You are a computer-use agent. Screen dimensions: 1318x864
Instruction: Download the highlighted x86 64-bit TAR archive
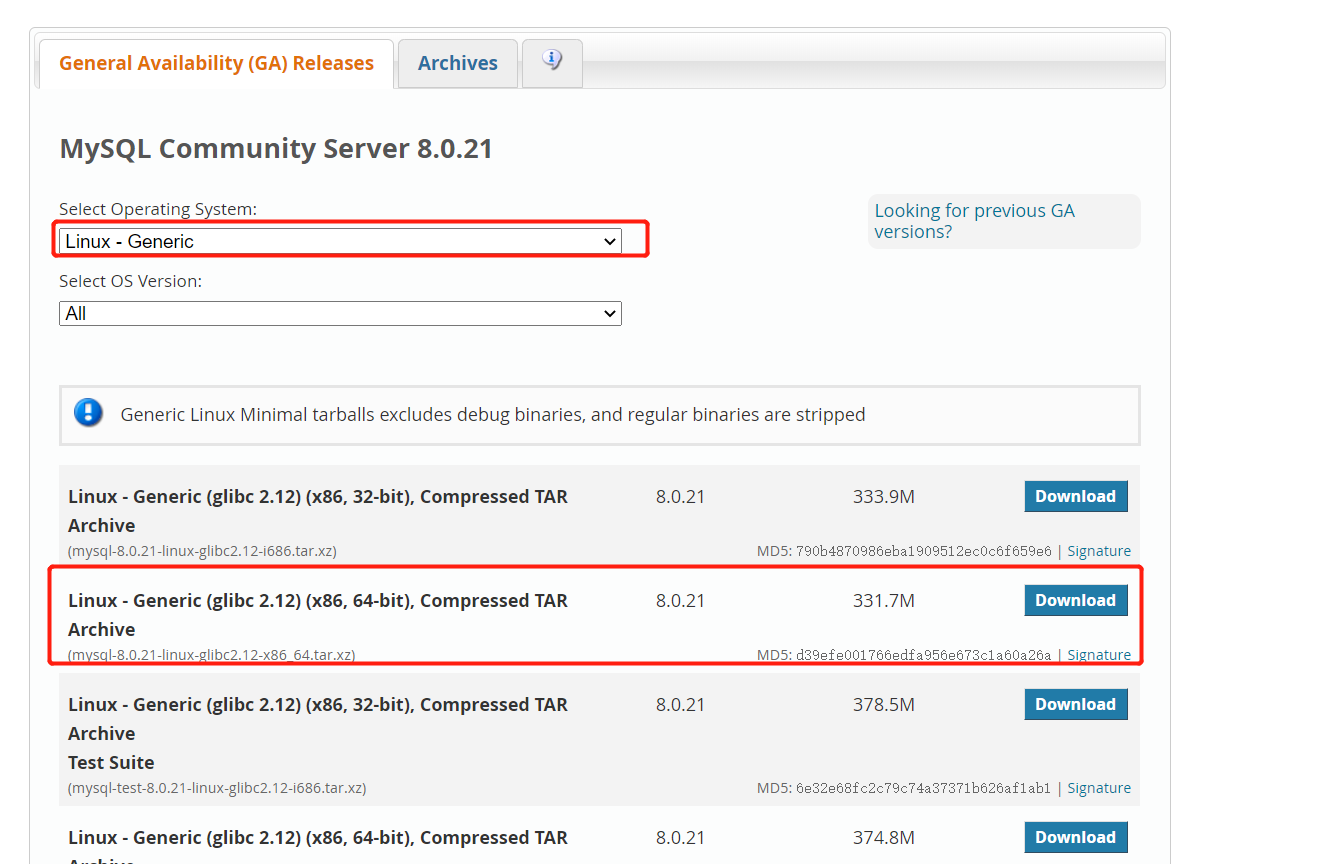pos(1075,600)
